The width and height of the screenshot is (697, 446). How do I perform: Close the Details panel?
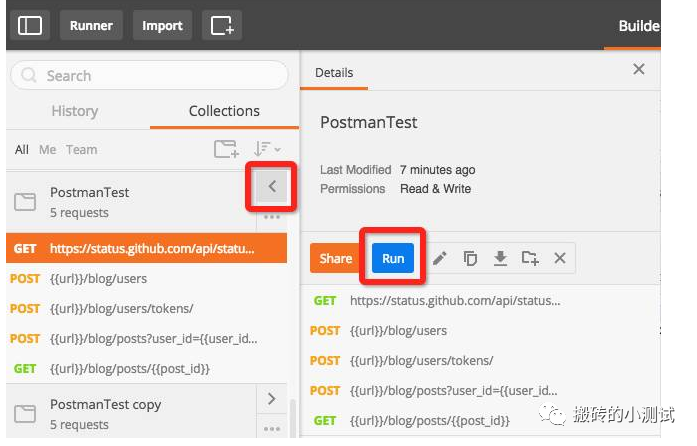click(x=639, y=69)
